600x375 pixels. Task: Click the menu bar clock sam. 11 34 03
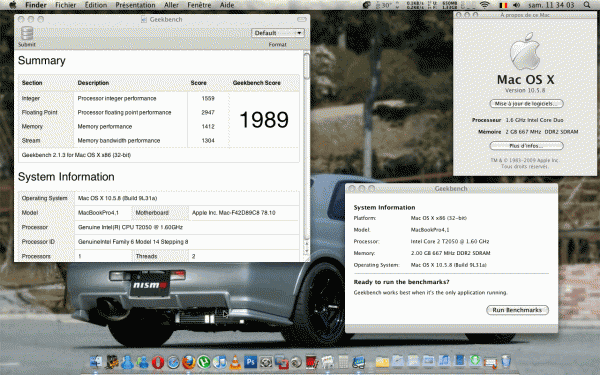coord(552,5)
